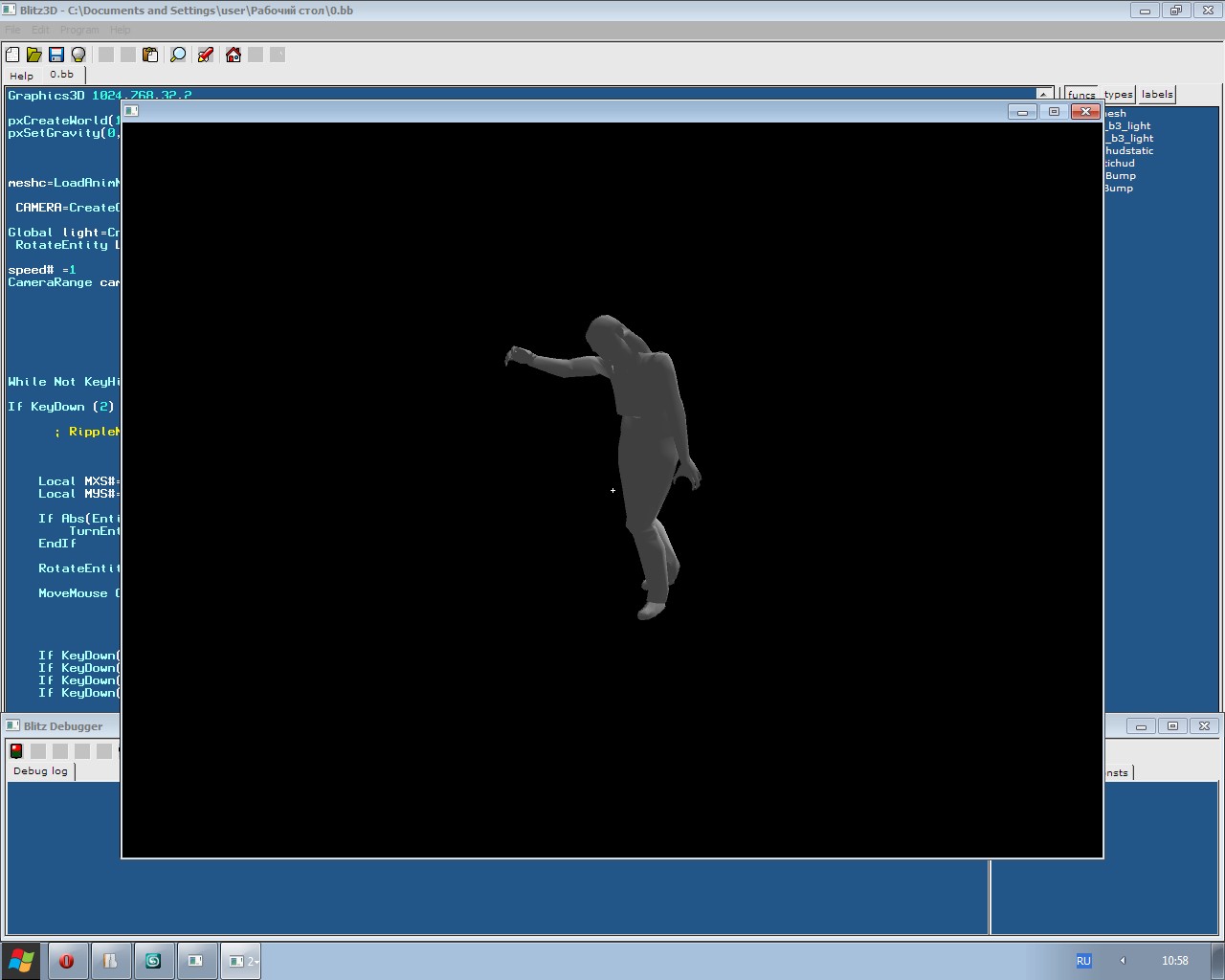
Task: Click the lightbulb toolbar icon
Action: coord(78,55)
